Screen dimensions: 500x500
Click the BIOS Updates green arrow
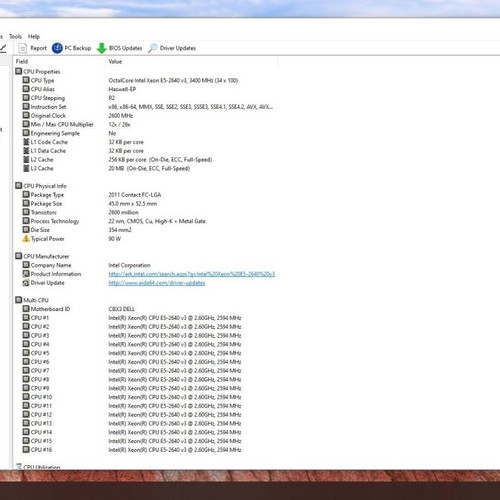tap(102, 48)
